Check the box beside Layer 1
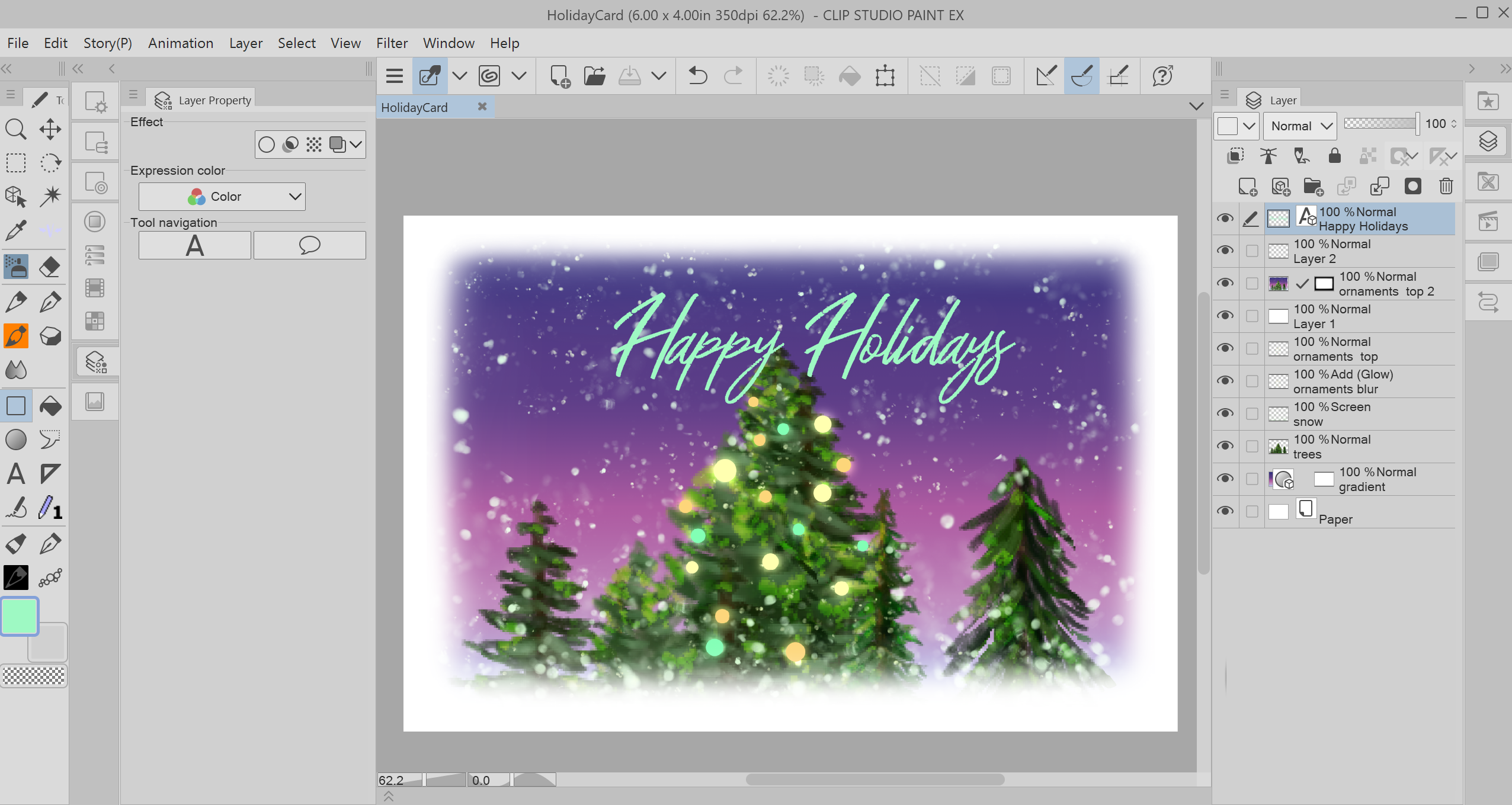1512x805 pixels. click(1252, 316)
